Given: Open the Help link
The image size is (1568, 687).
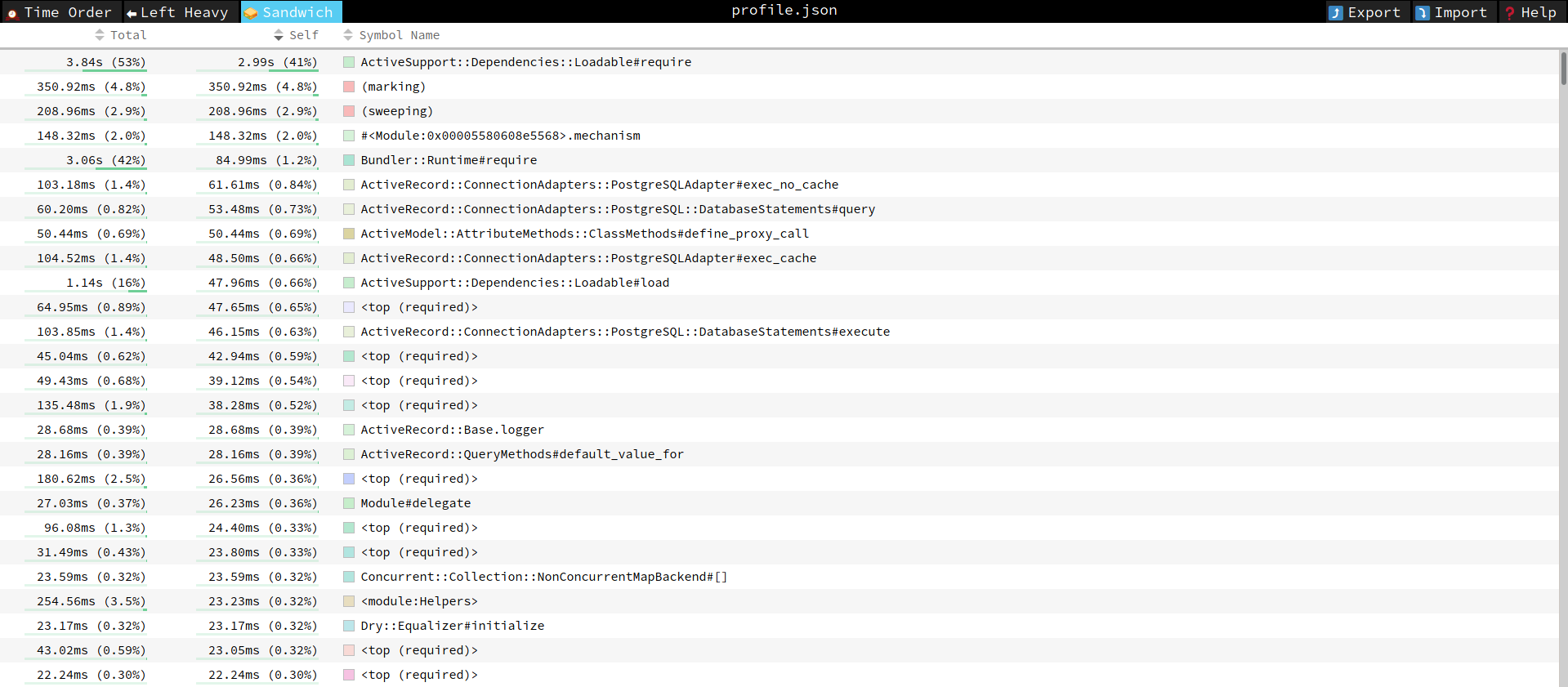Looking at the screenshot, I should point(1530,12).
